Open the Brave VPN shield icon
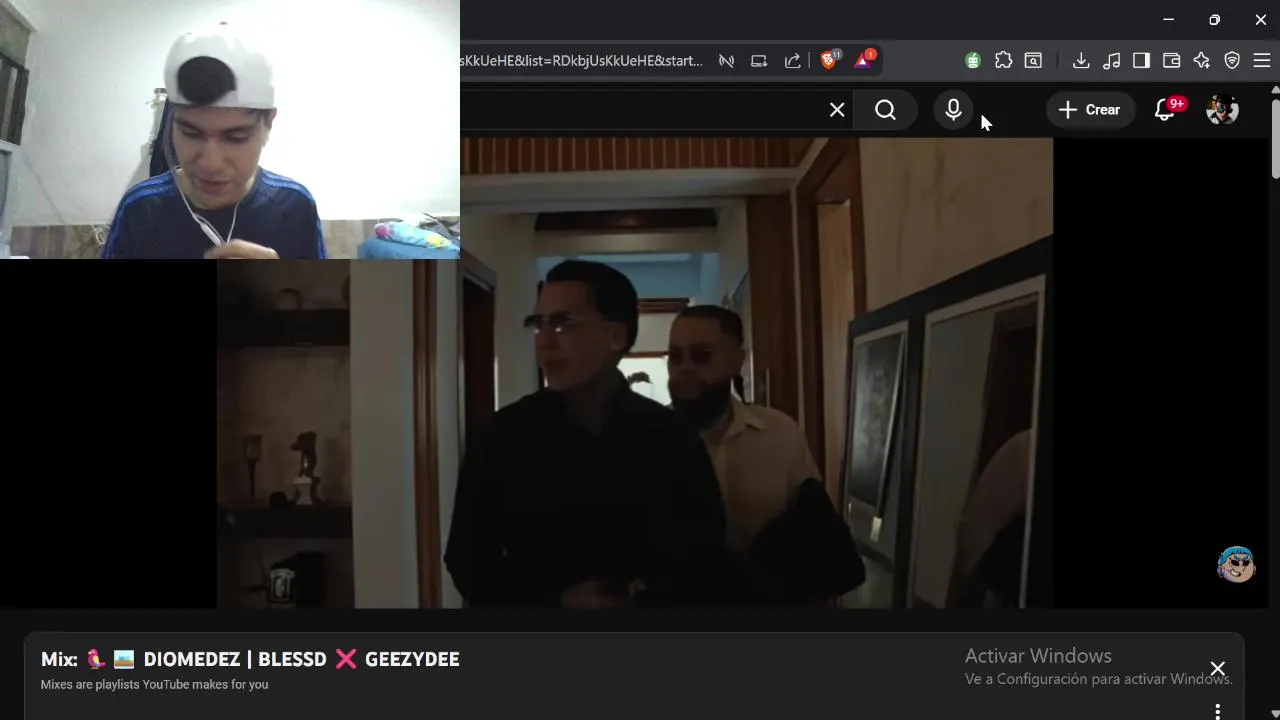Screen dimensions: 1280x720 pos(1232,61)
